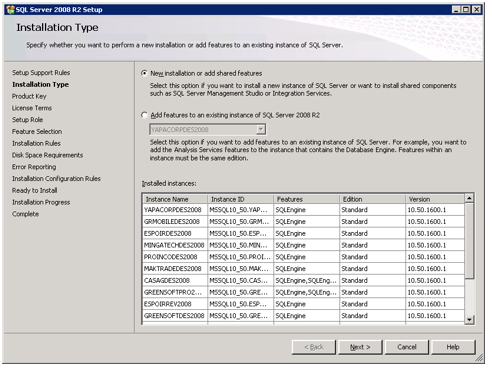Click Instance ID MSSQL10_50.MIN... cell

tap(240, 245)
